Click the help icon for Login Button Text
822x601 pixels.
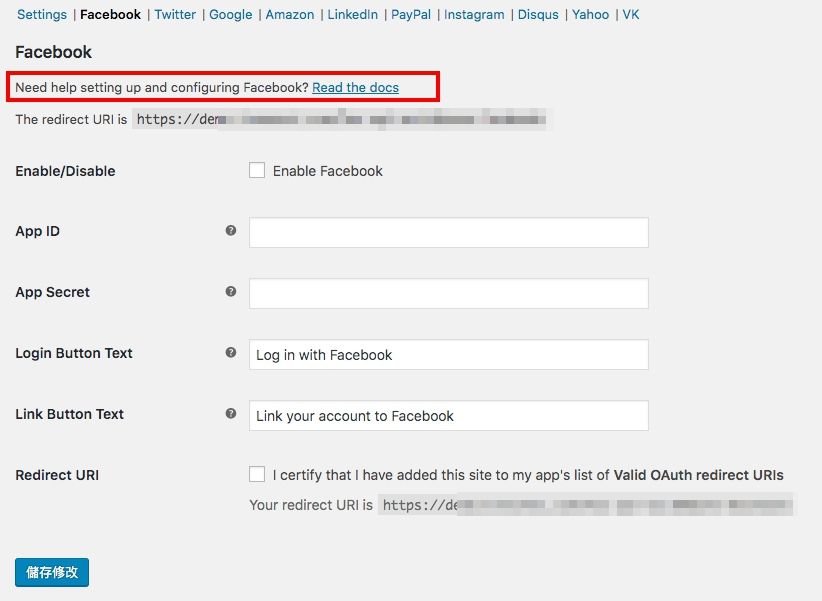(231, 353)
